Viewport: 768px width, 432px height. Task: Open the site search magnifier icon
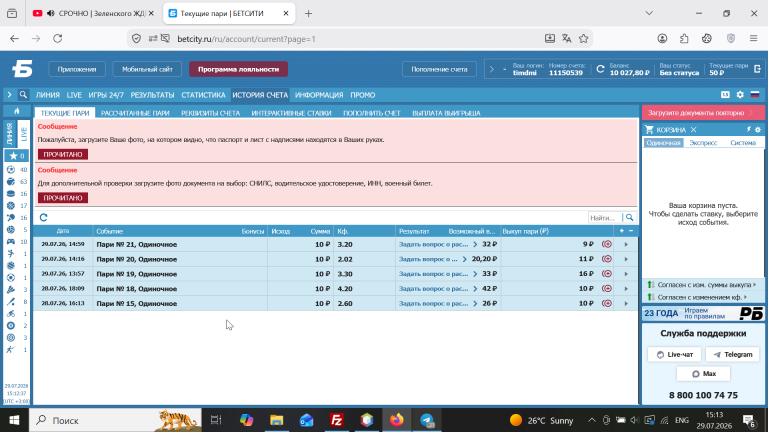point(23,95)
